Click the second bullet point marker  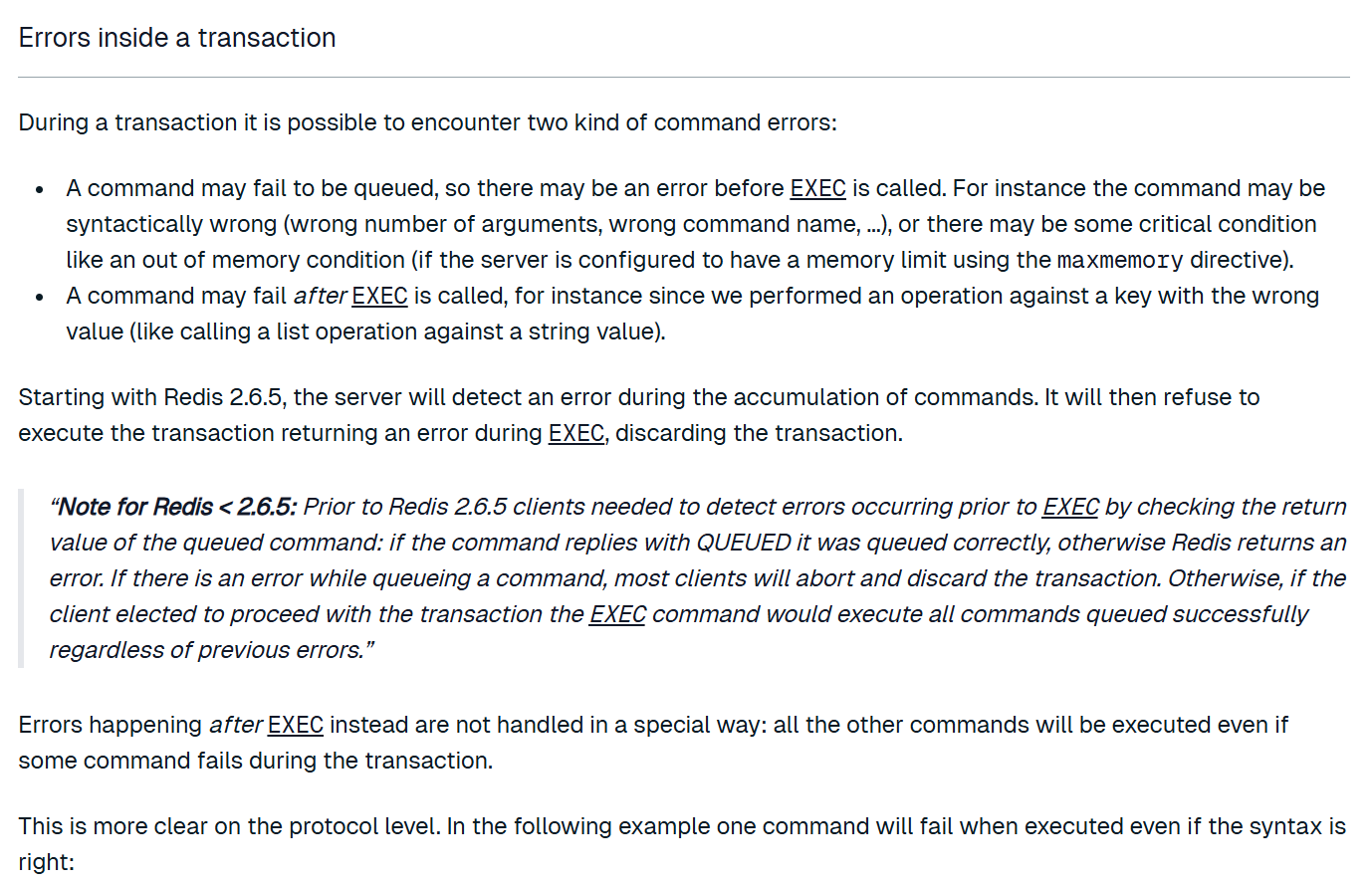coord(39,297)
